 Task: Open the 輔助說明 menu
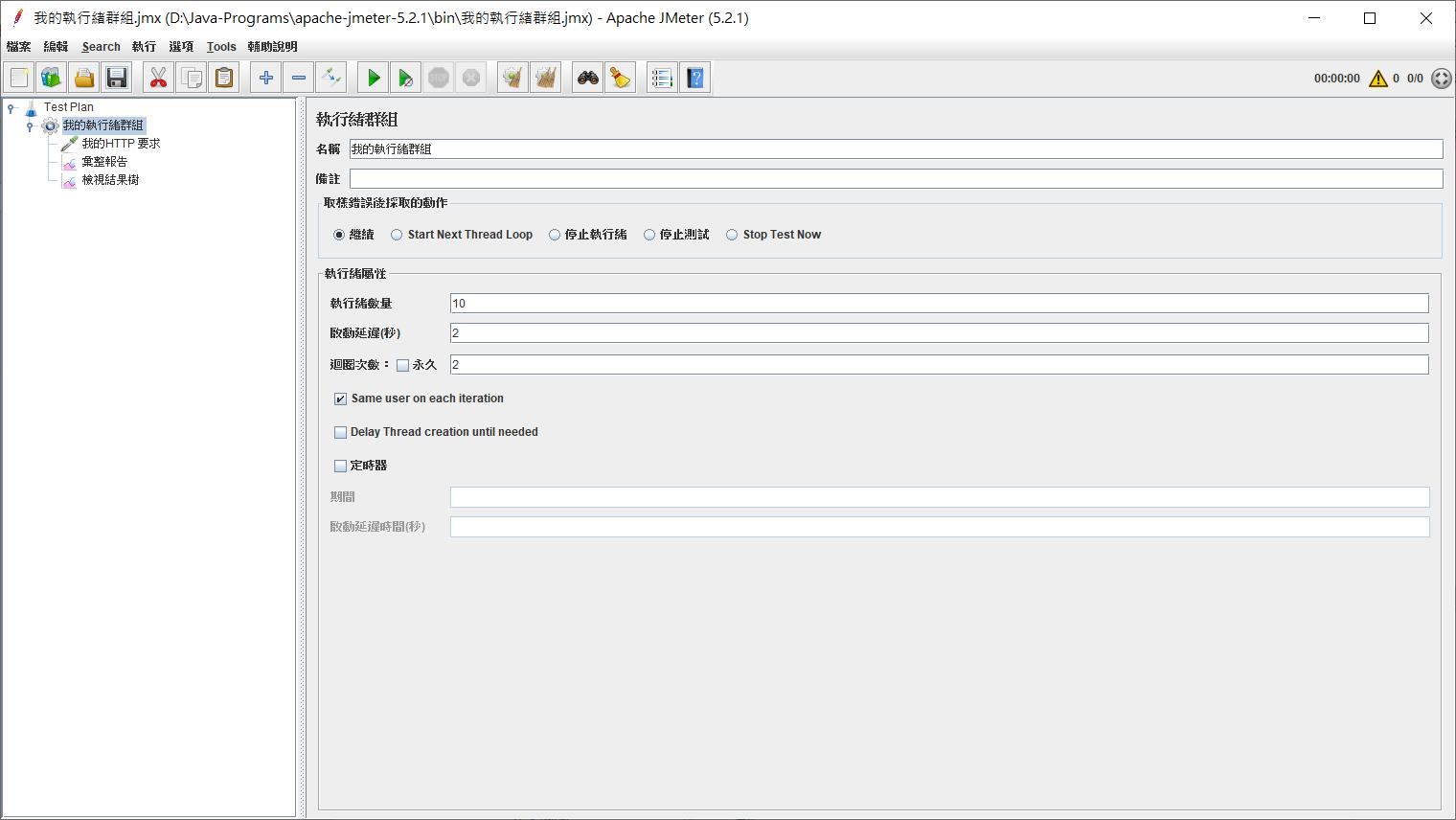[272, 46]
